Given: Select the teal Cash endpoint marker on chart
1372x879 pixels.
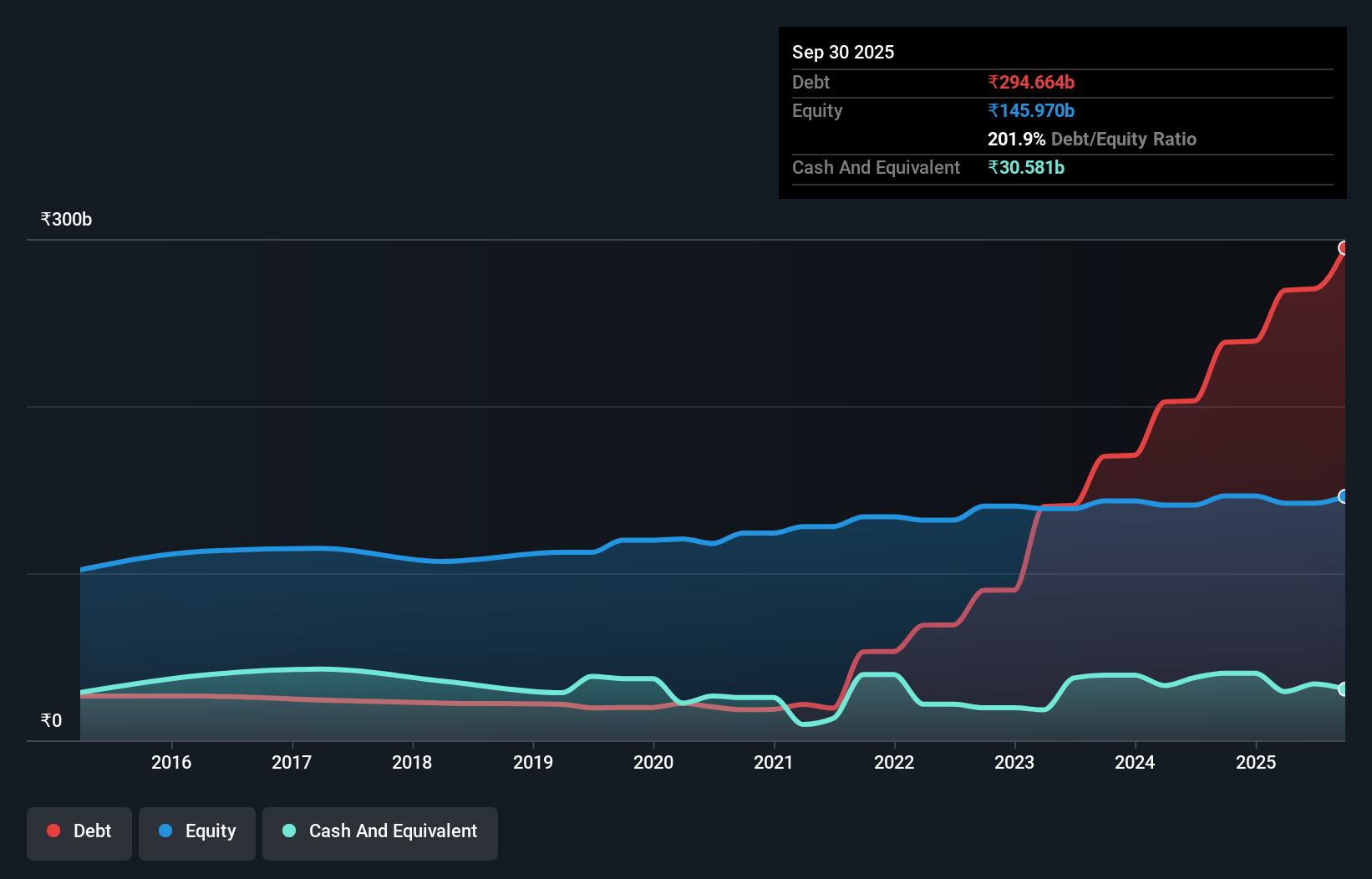Looking at the screenshot, I should coord(1344,690).
